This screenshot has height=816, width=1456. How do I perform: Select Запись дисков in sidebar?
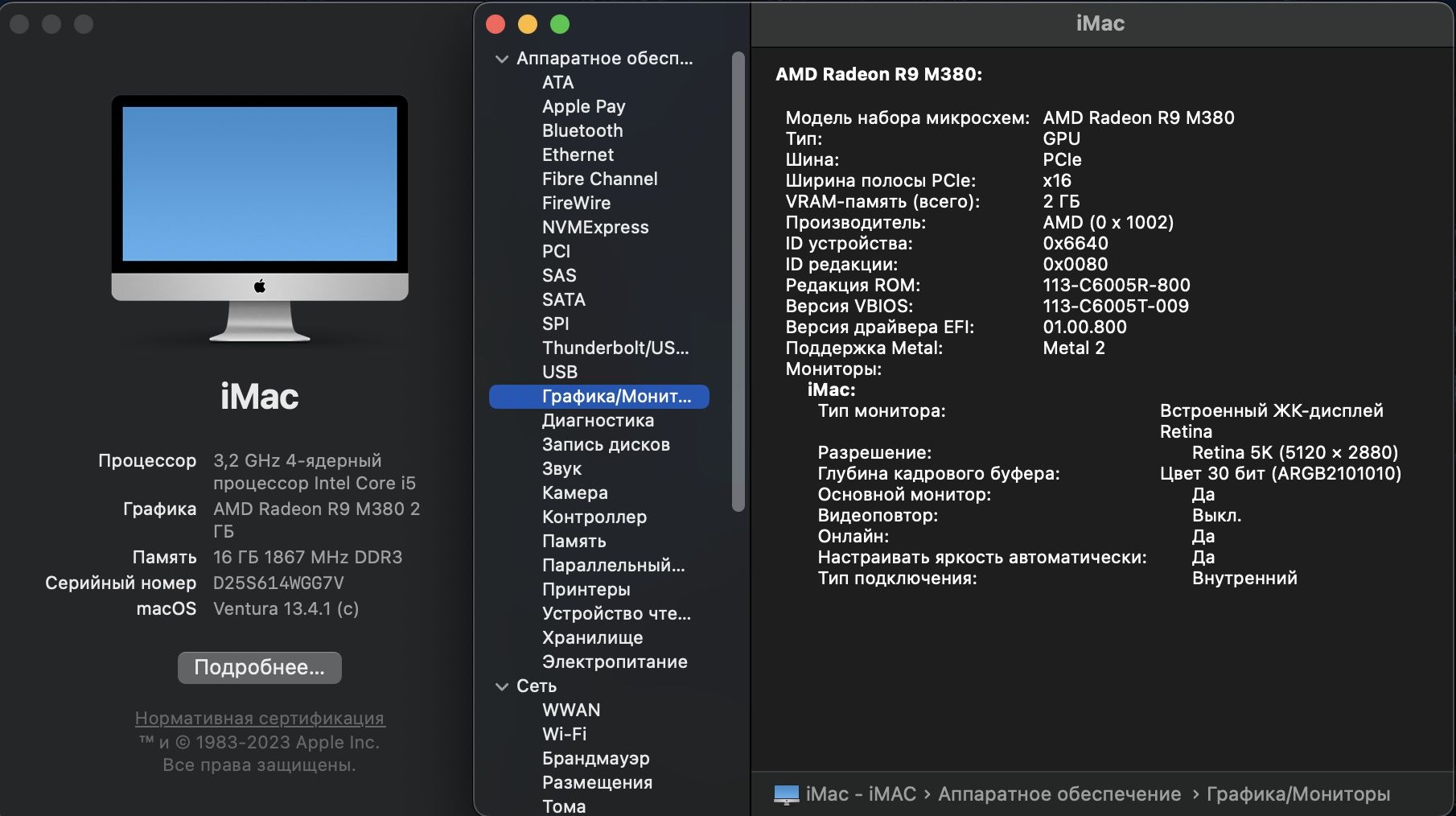(x=606, y=444)
